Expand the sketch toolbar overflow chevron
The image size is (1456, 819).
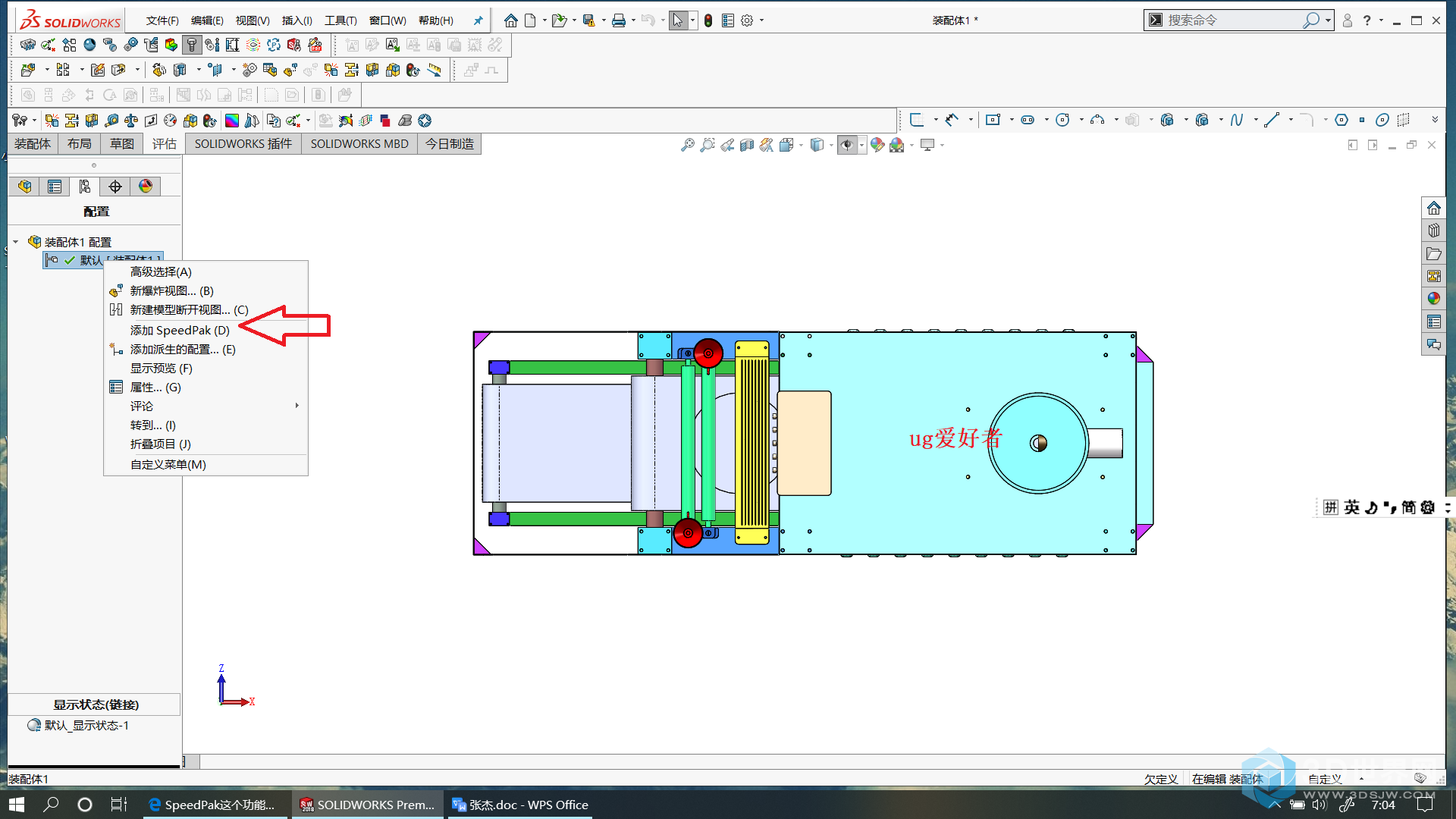(1435, 120)
